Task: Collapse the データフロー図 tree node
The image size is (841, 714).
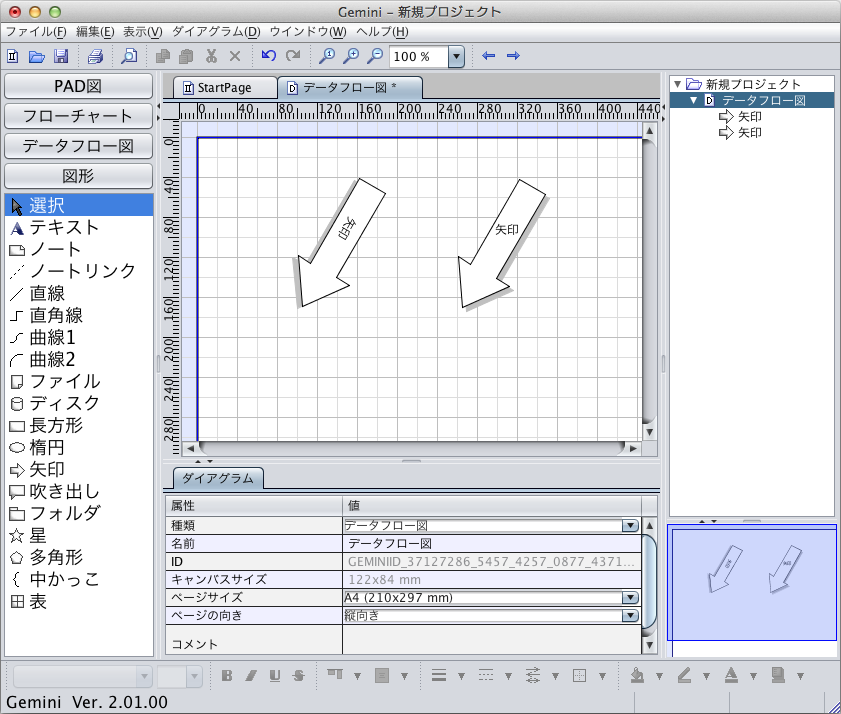Action: click(x=694, y=100)
